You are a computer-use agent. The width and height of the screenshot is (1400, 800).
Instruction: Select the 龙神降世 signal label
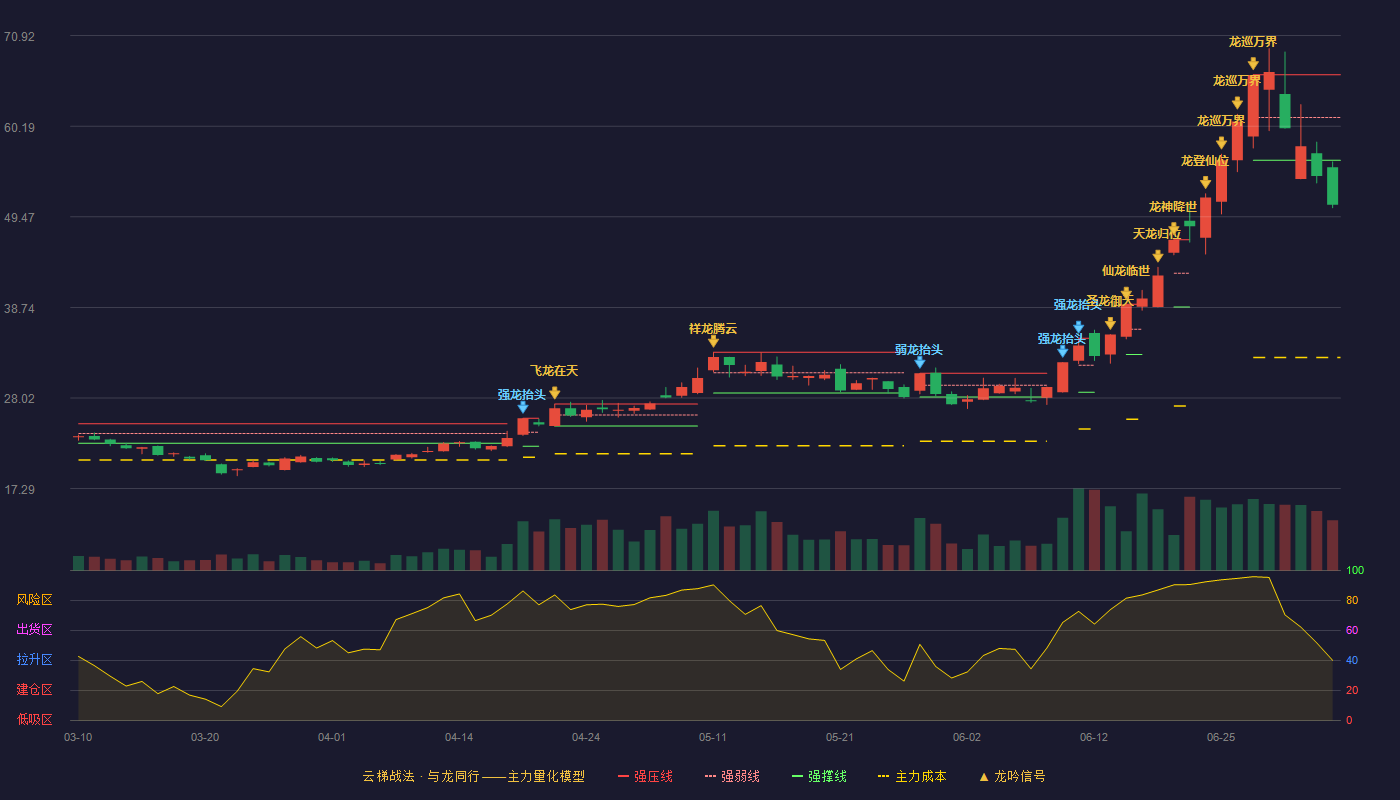pos(1173,207)
